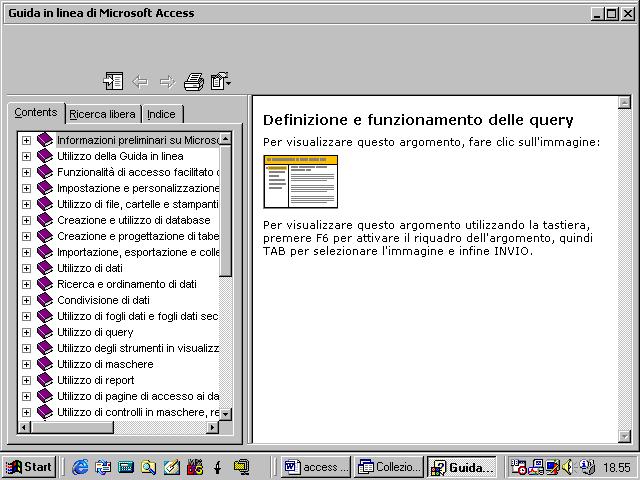Click the Guida... taskbar button
This screenshot has width=640, height=480.
[x=462, y=467]
